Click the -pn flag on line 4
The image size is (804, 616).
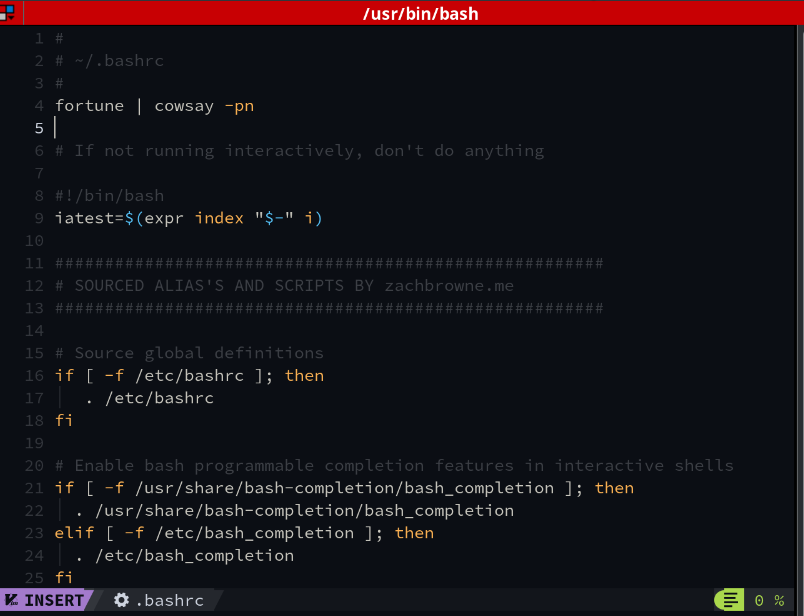(x=239, y=107)
